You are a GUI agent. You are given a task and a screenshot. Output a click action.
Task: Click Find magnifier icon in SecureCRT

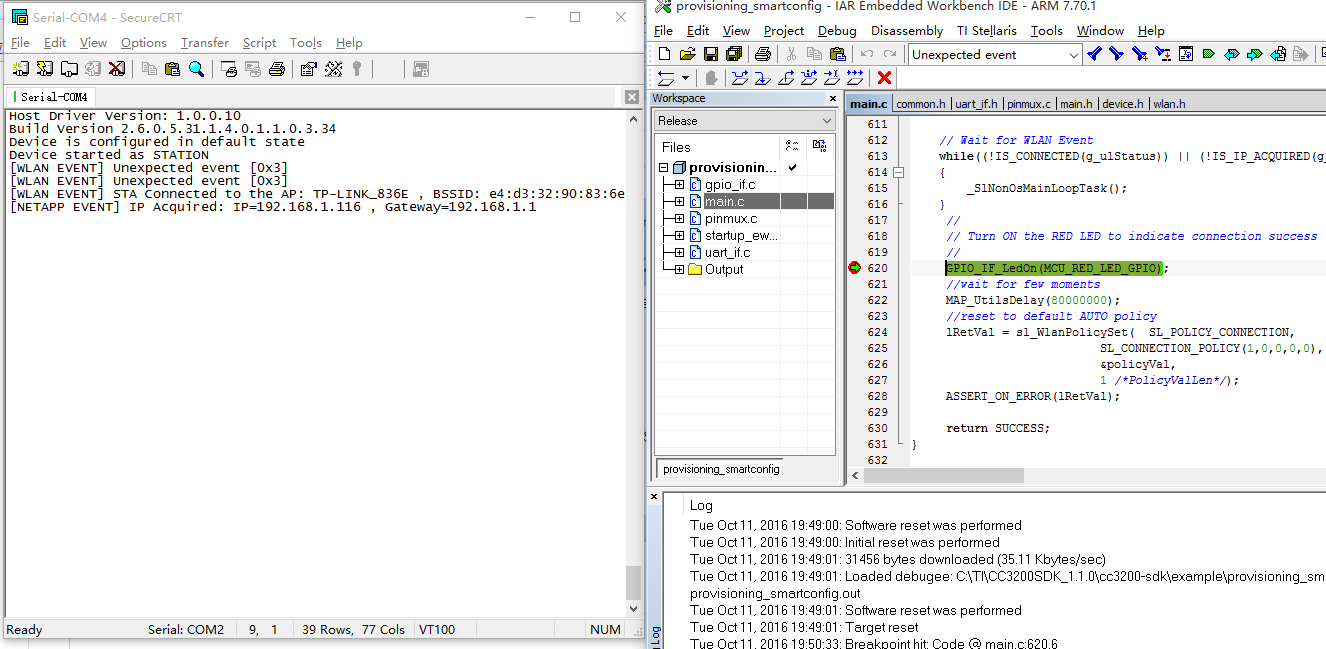(197, 69)
